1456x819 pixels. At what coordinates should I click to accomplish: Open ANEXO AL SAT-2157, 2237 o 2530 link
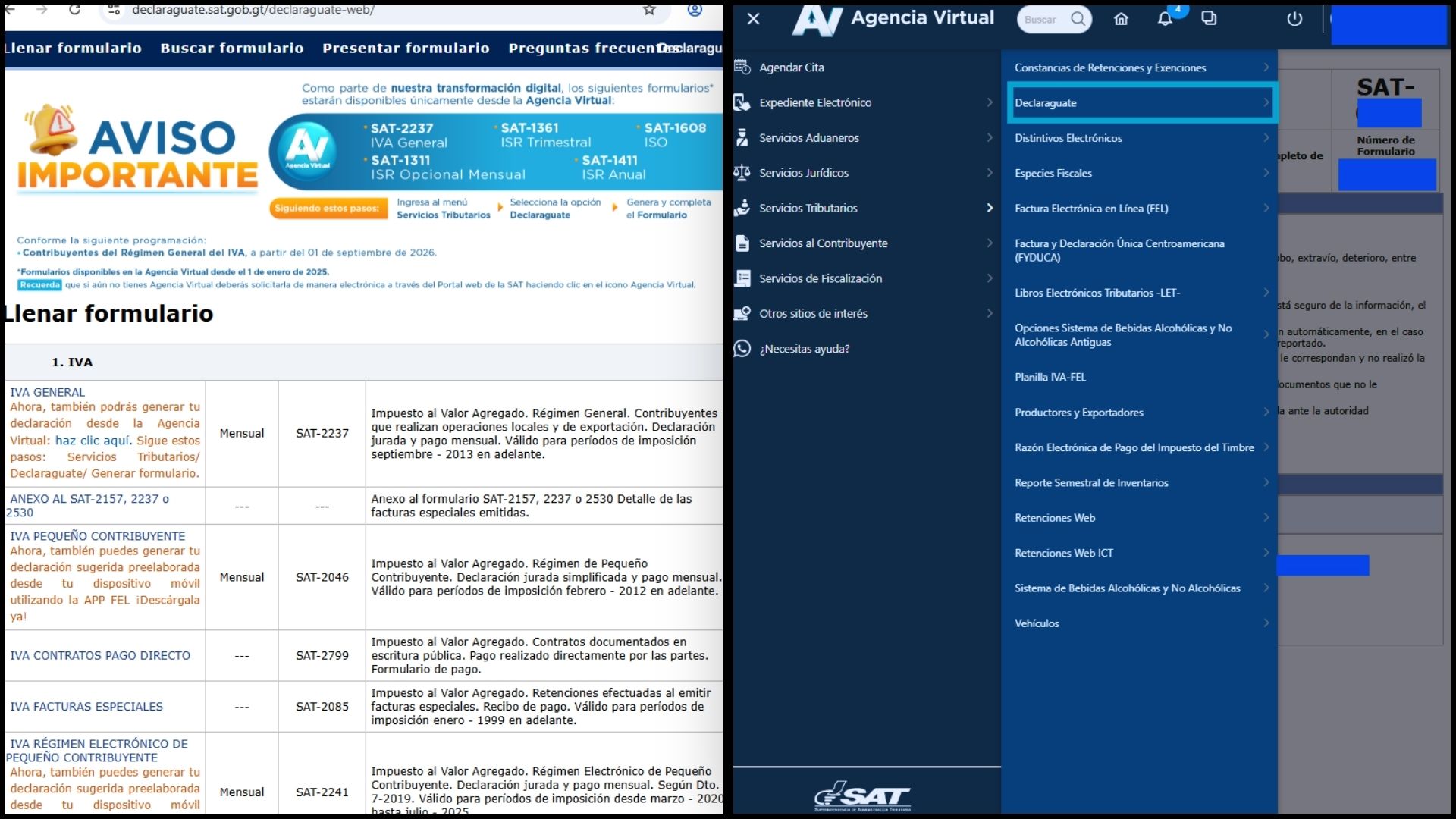tap(87, 505)
